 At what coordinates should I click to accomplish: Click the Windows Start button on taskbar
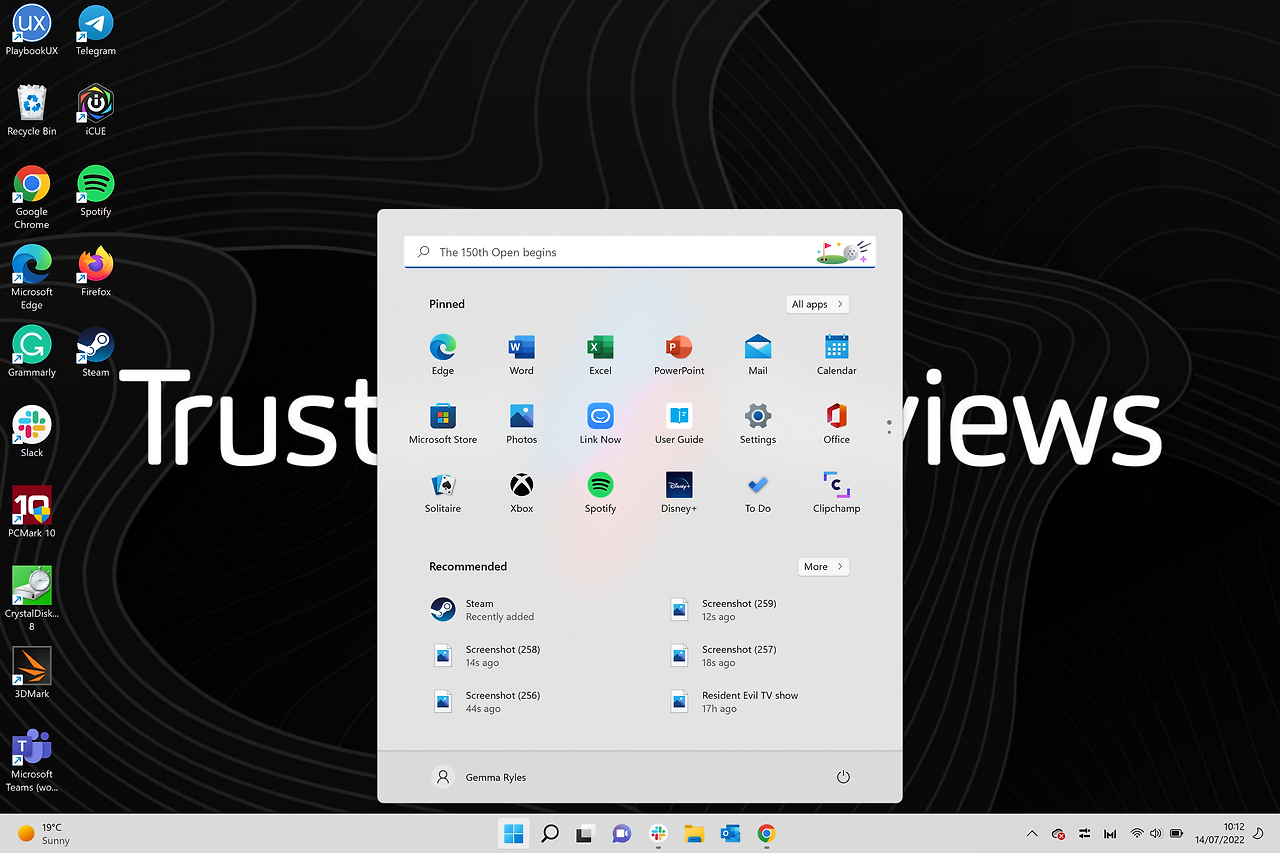coord(513,833)
